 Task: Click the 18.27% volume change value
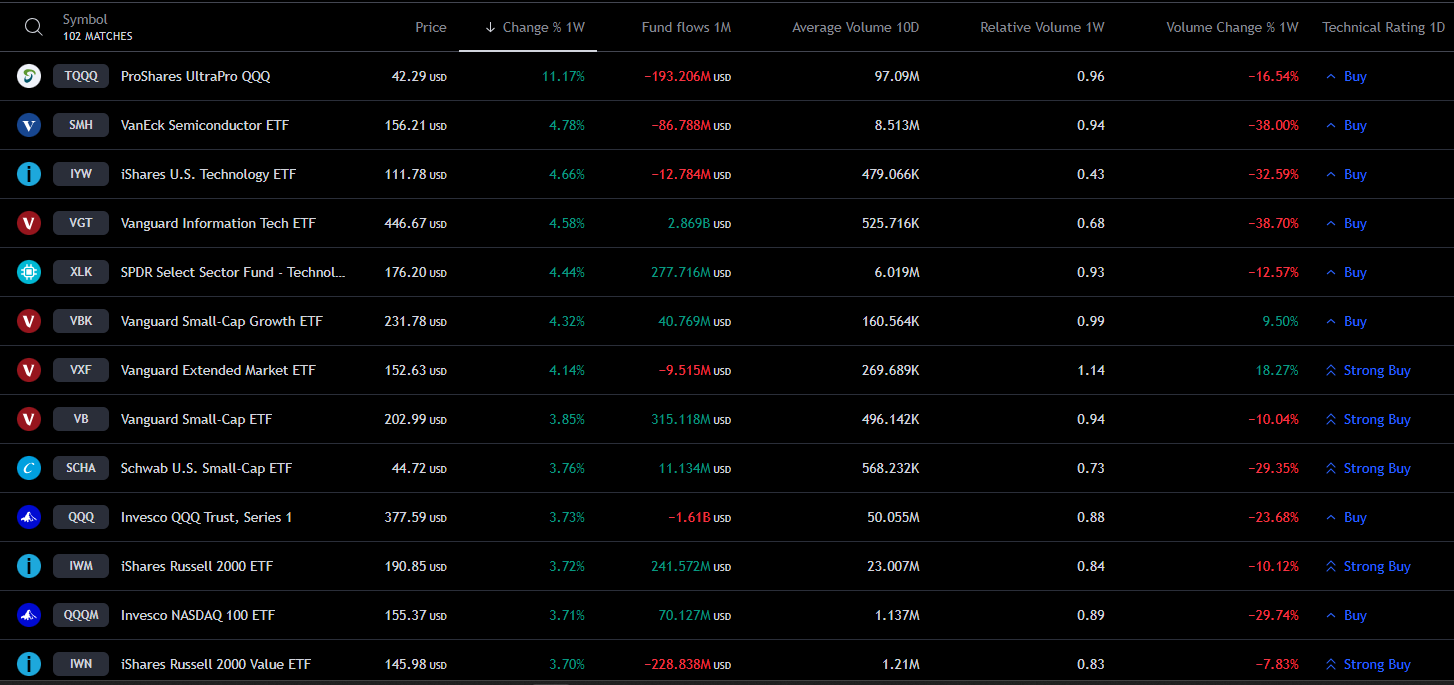[x=1277, y=370]
